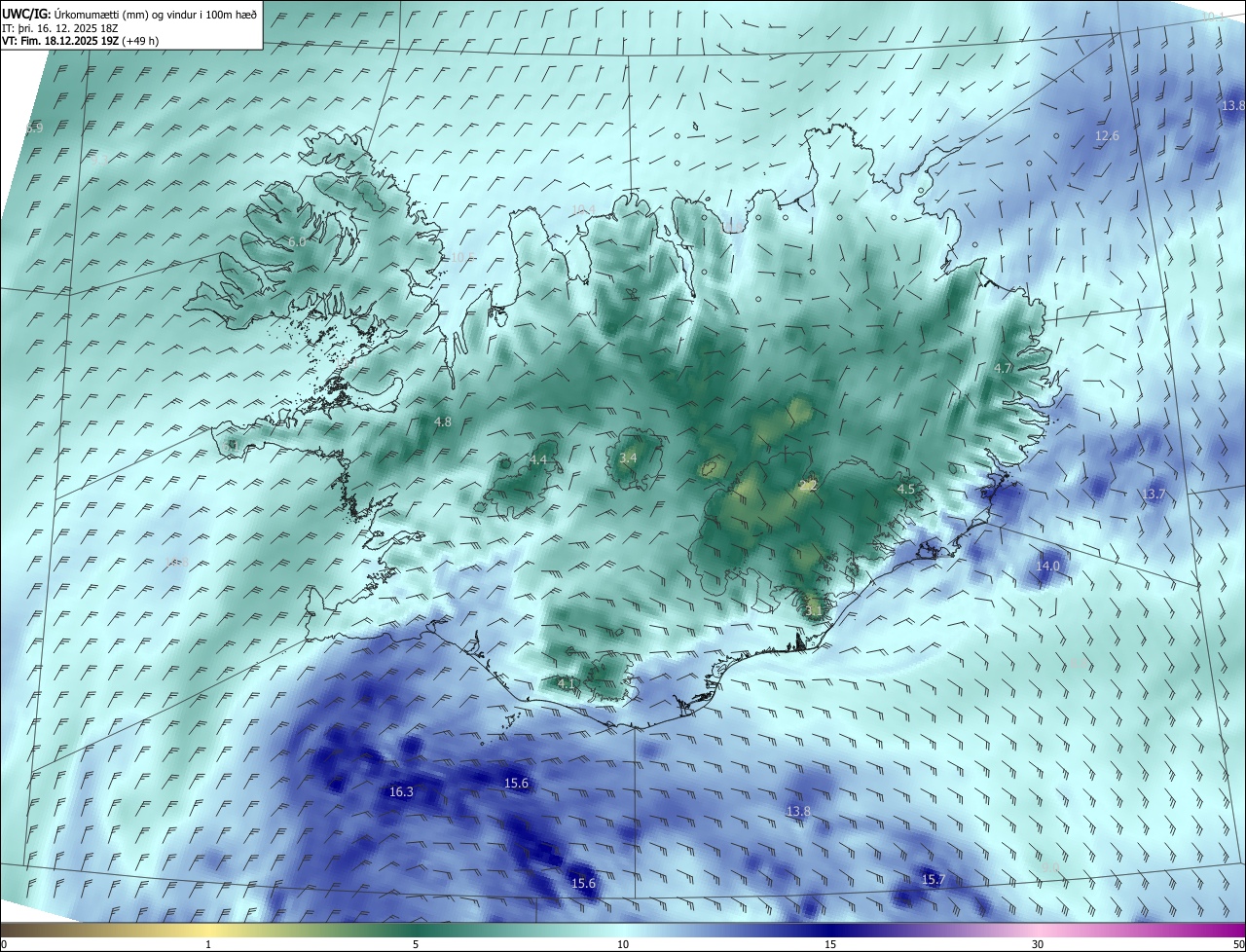Click the 15.7 value on the map

tap(933, 880)
